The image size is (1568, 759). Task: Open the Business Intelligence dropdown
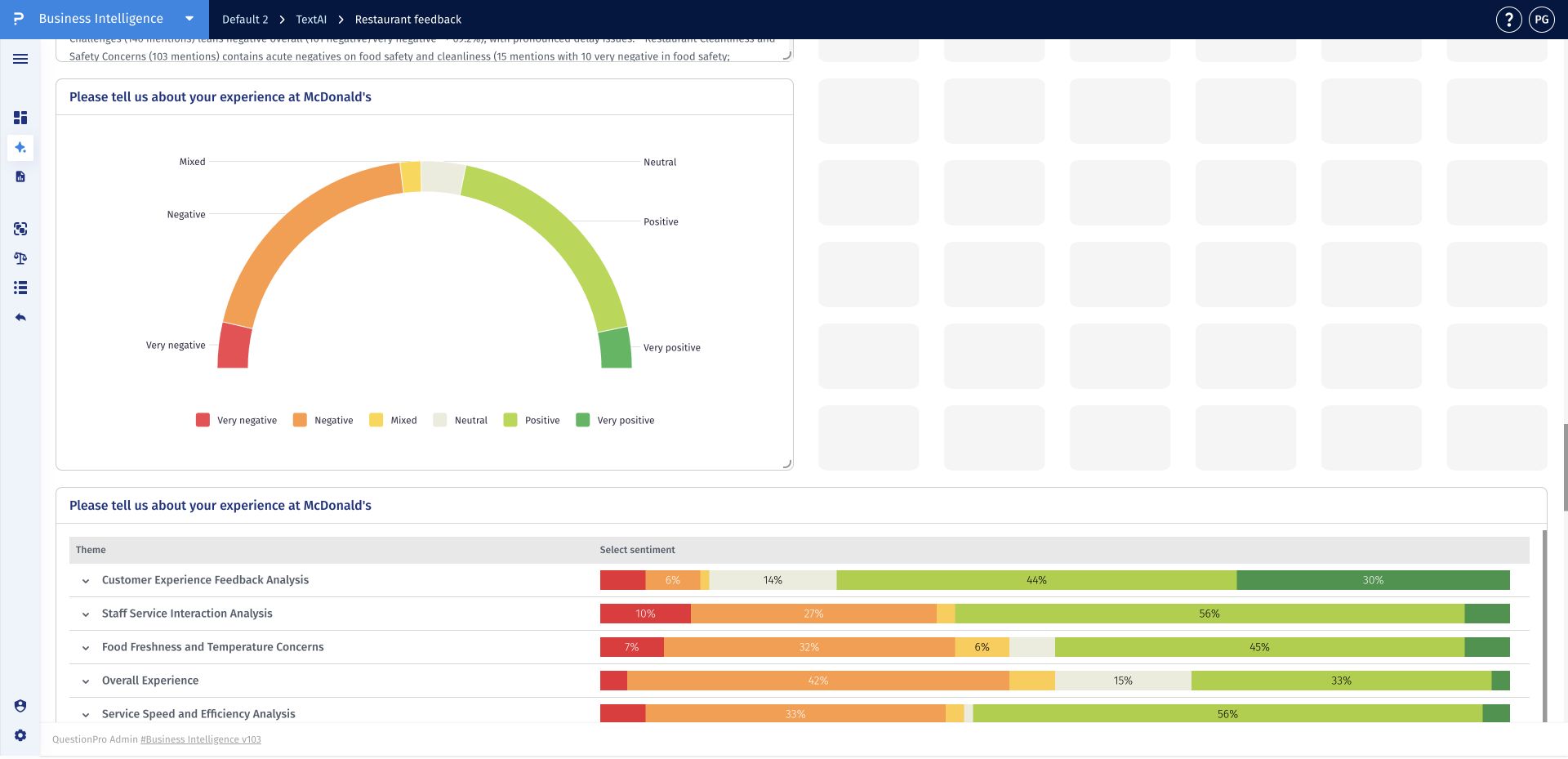(x=189, y=19)
